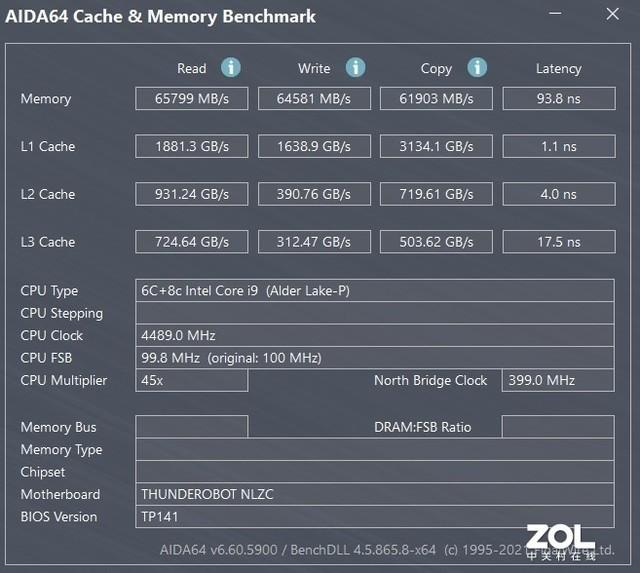
Task: Click the CPU Multiplier 45x field
Action: point(192,380)
